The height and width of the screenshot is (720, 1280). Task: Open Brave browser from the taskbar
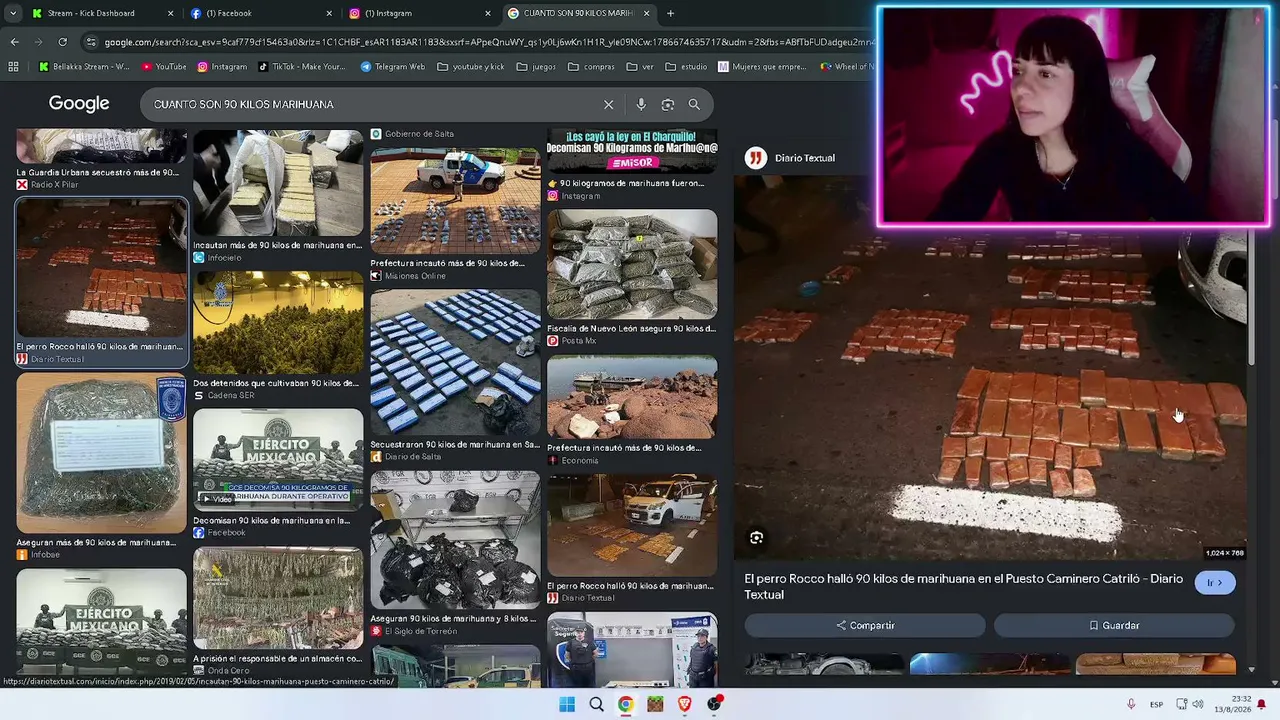point(685,704)
